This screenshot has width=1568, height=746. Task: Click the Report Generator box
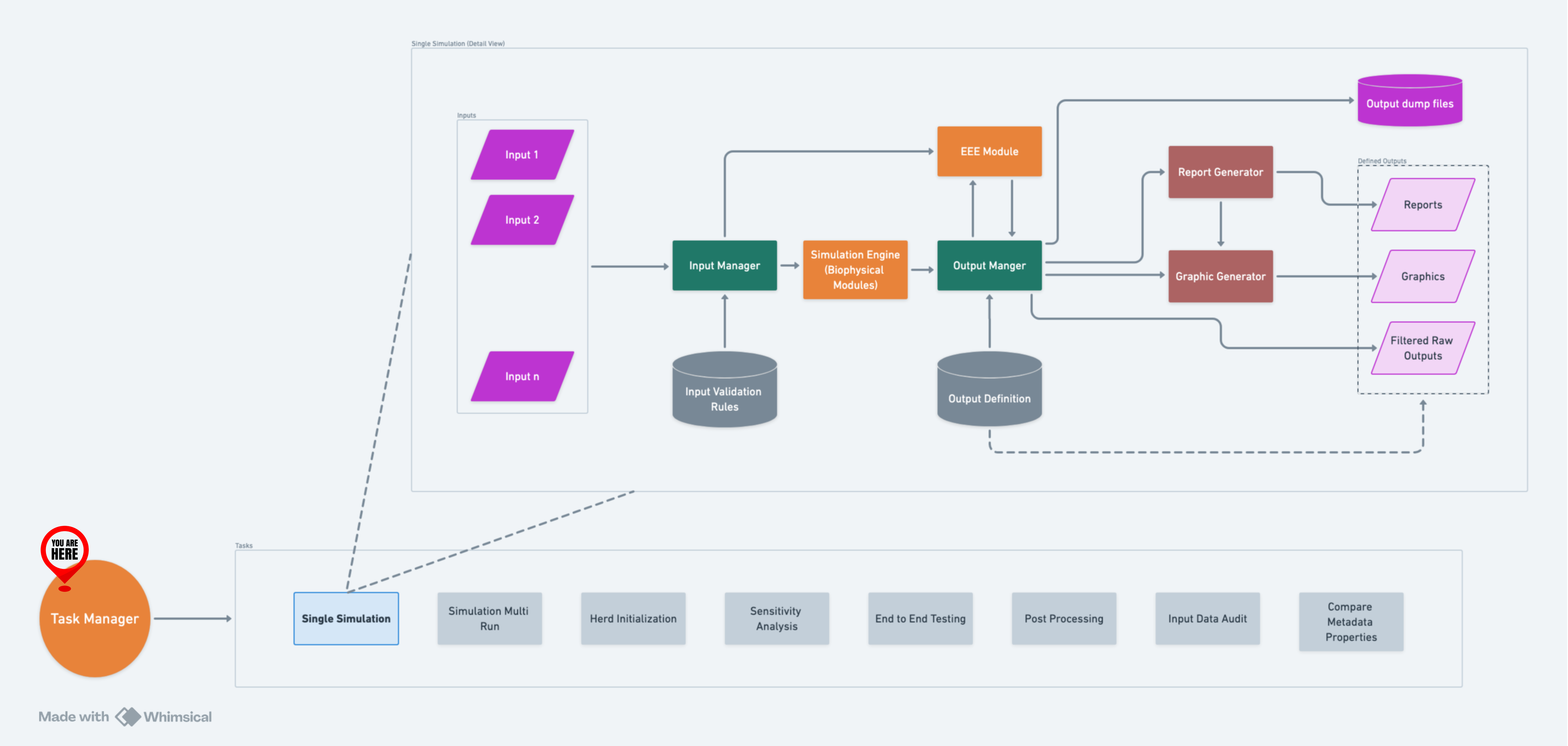(1220, 172)
